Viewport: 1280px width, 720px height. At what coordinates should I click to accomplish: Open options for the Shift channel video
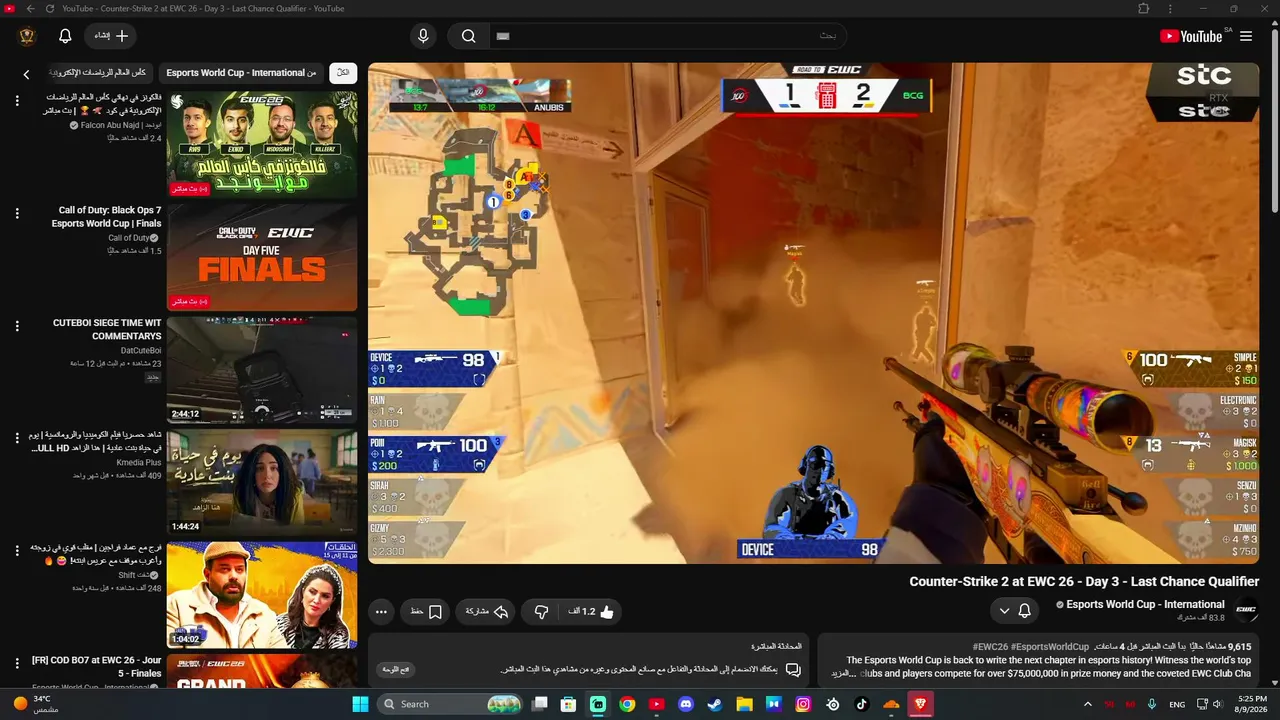coord(17,551)
